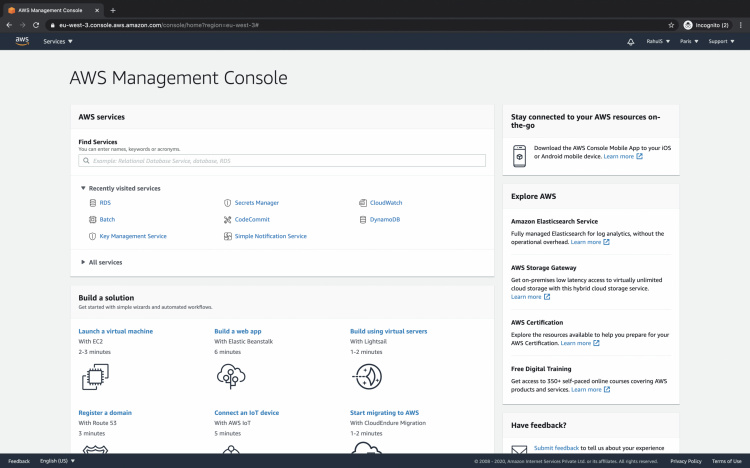The width and height of the screenshot is (750, 468).
Task: Open the DynamoDB service link
Action: (x=384, y=219)
